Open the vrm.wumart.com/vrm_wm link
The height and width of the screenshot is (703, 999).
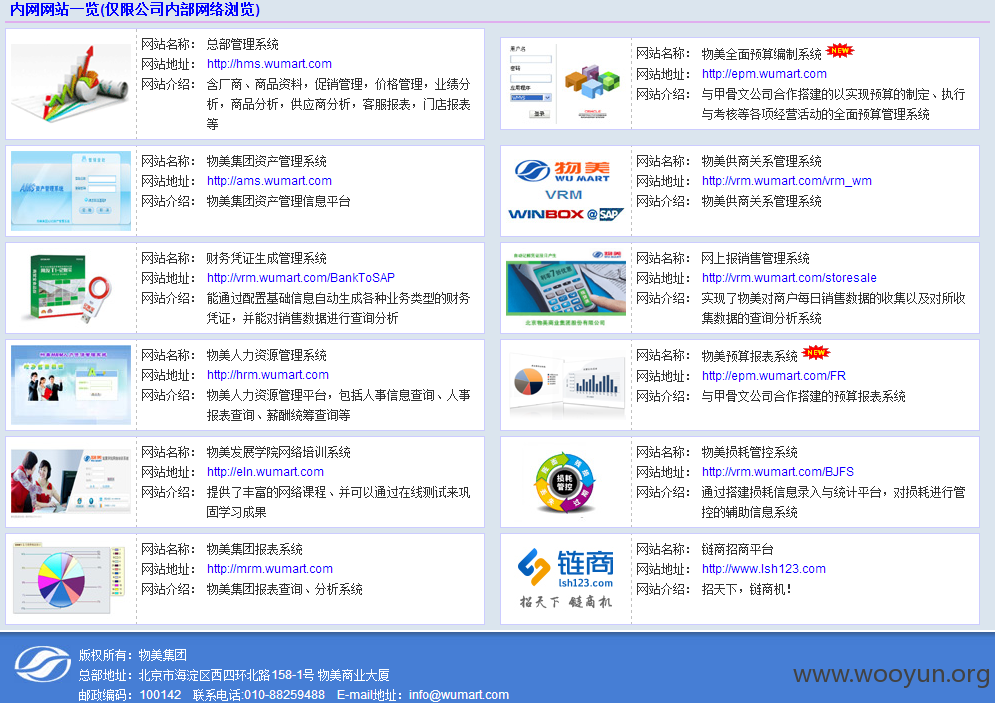pos(786,181)
